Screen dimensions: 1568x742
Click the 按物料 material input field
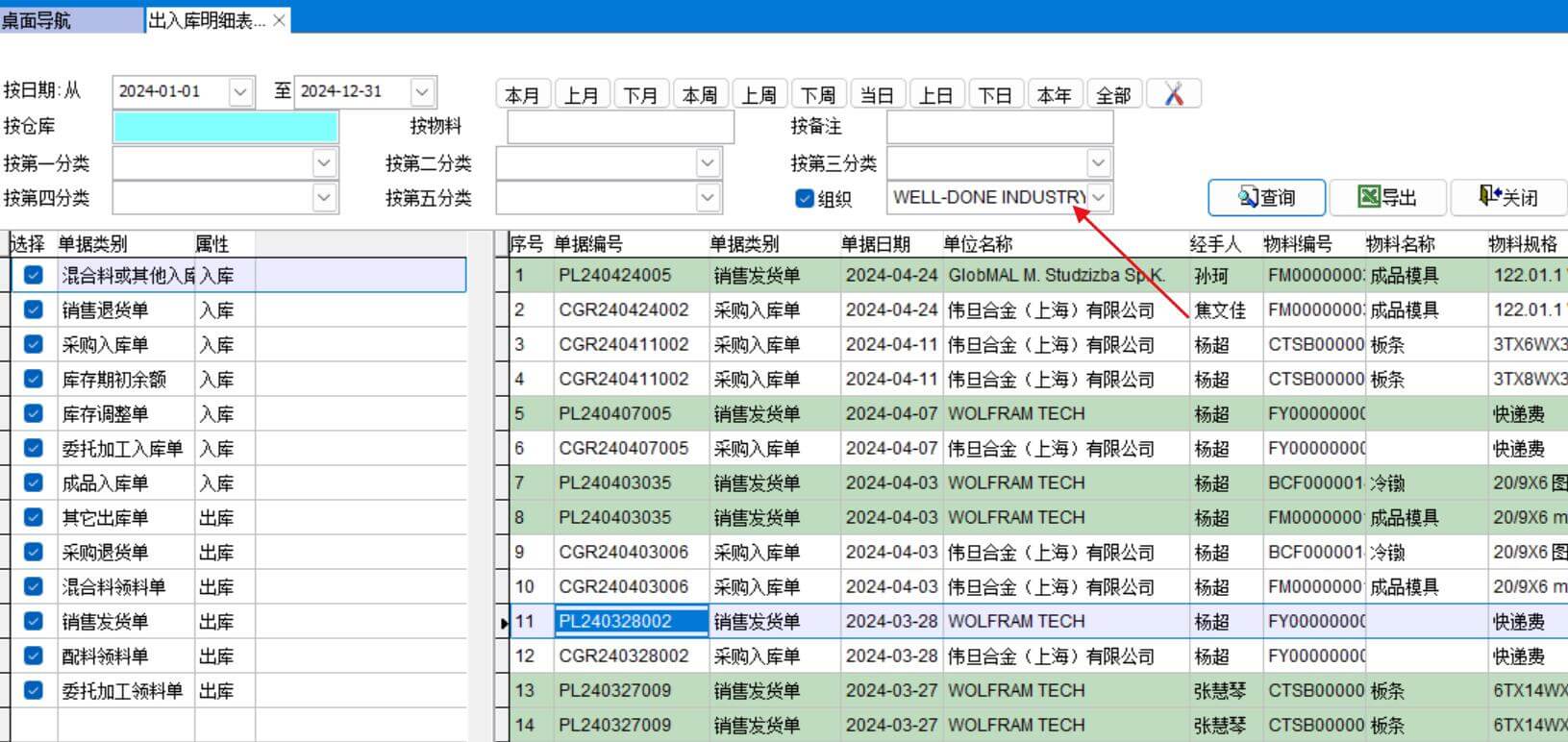[x=620, y=127]
